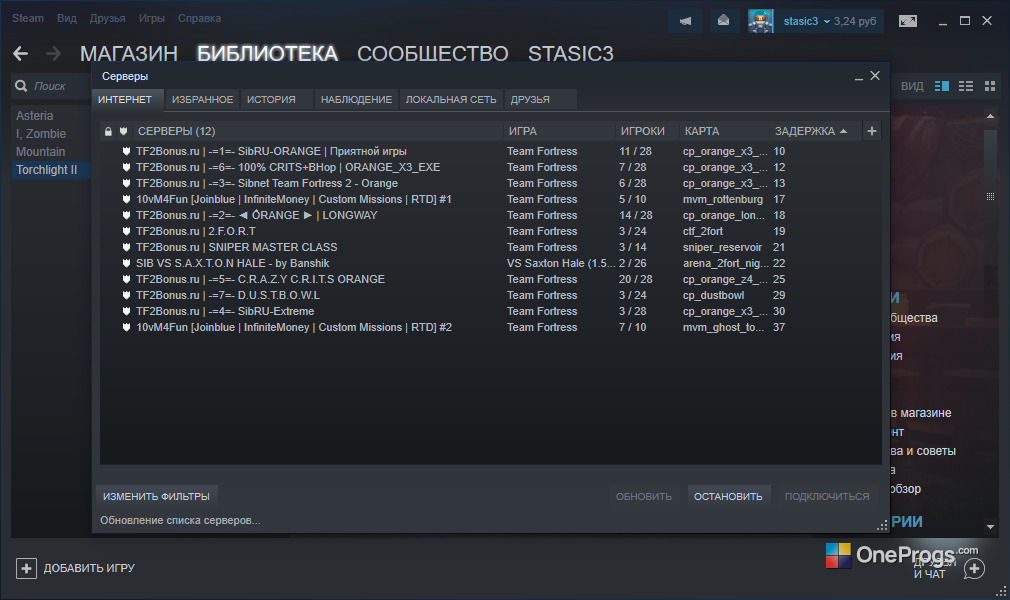Click the ДОБАВИТЬ ИГРУ plus icon
The height and width of the screenshot is (600, 1010).
coord(26,568)
